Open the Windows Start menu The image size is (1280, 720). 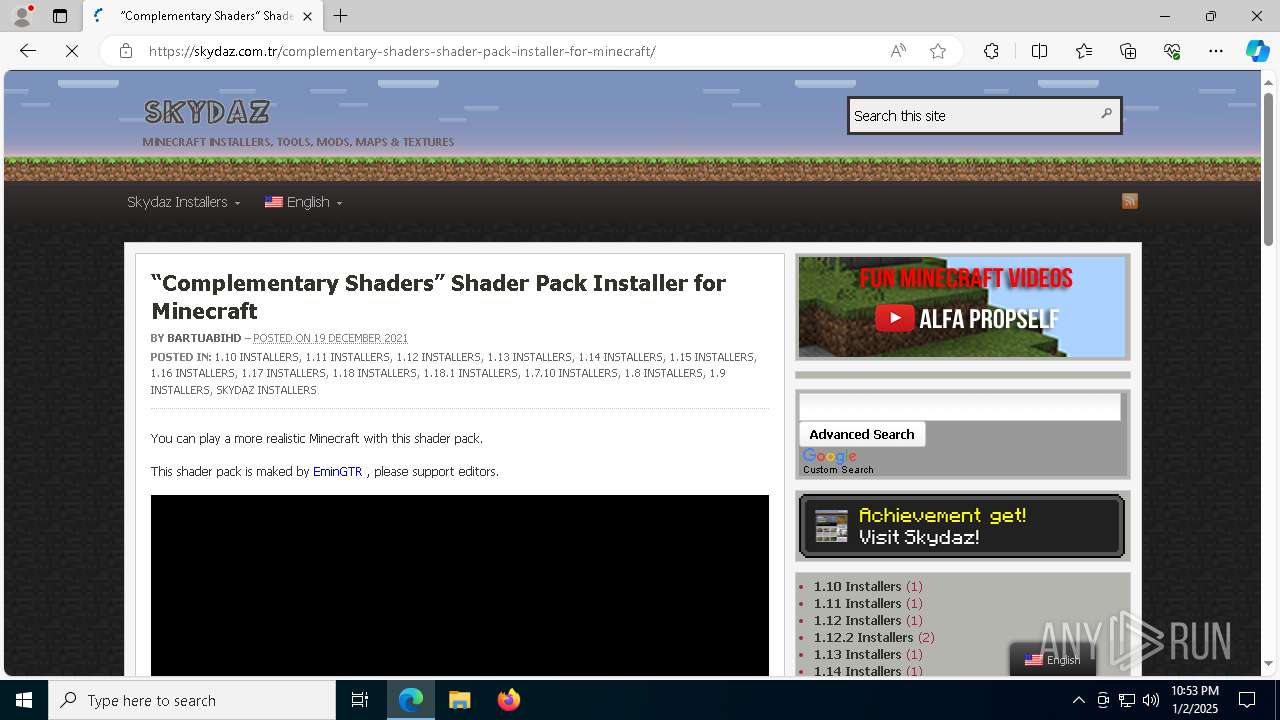point(24,700)
